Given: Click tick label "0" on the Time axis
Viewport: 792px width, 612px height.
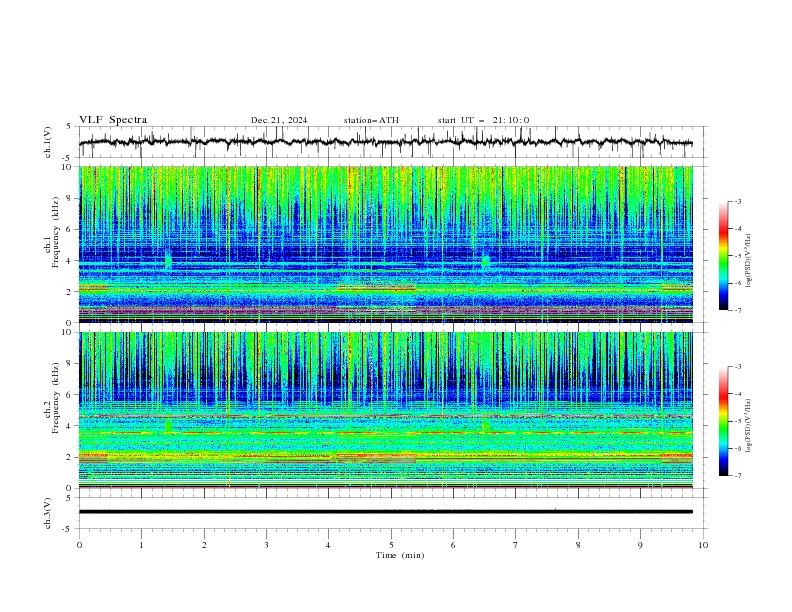Looking at the screenshot, I should (x=79, y=545).
